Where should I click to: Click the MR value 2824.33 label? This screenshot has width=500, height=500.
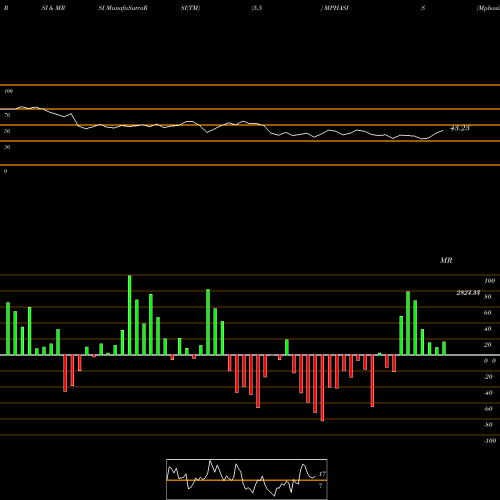coord(468,293)
